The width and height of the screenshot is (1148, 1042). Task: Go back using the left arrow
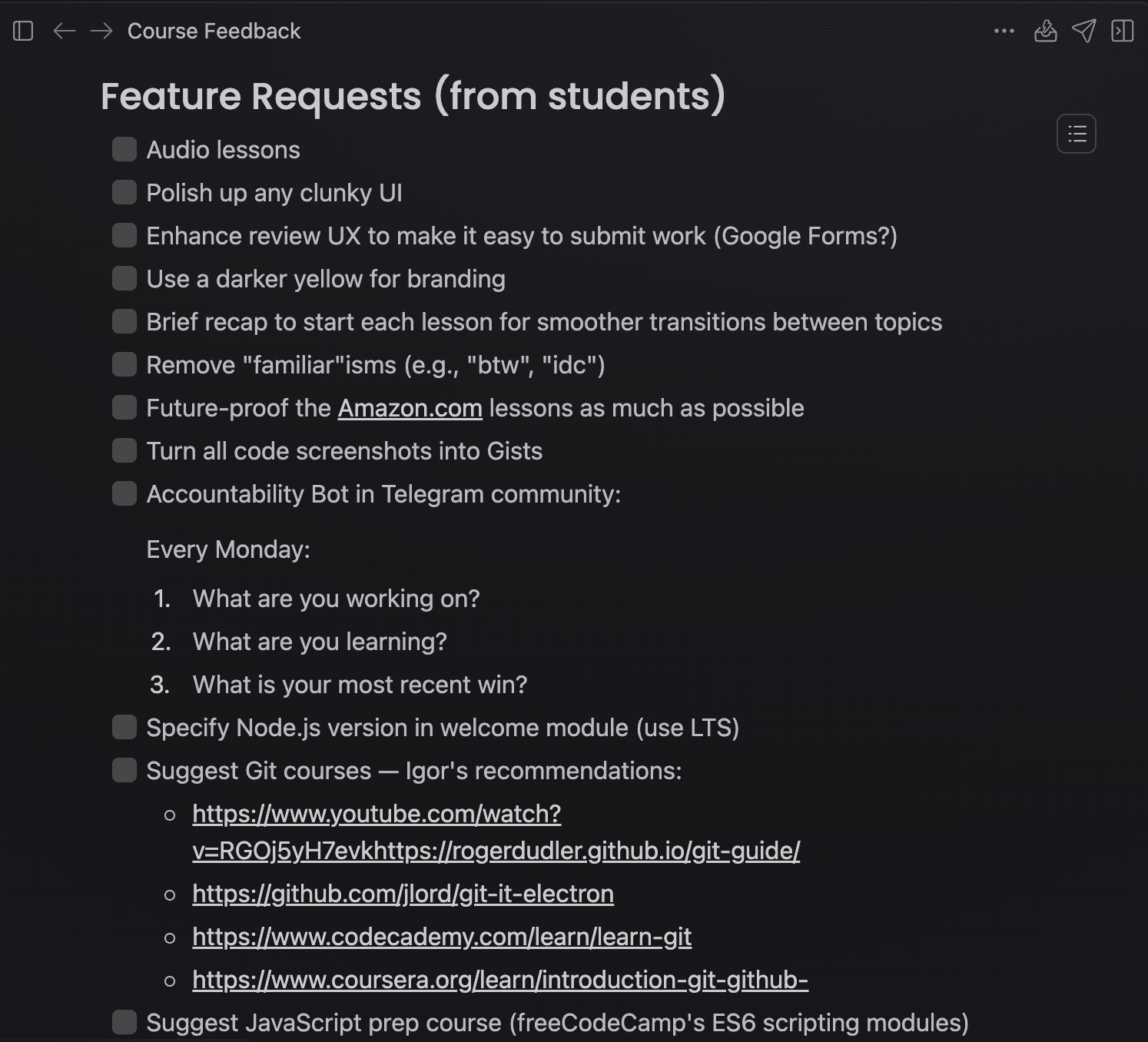[x=64, y=31]
